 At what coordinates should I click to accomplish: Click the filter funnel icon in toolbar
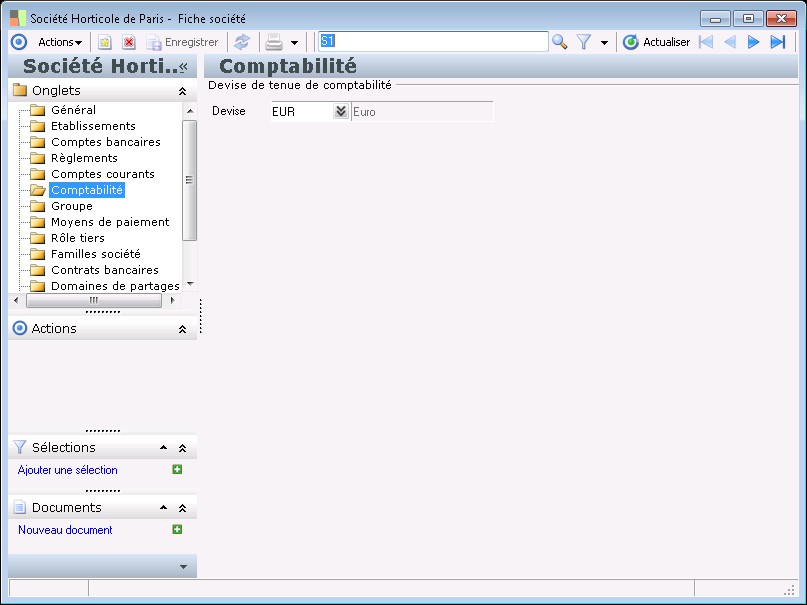coord(584,42)
